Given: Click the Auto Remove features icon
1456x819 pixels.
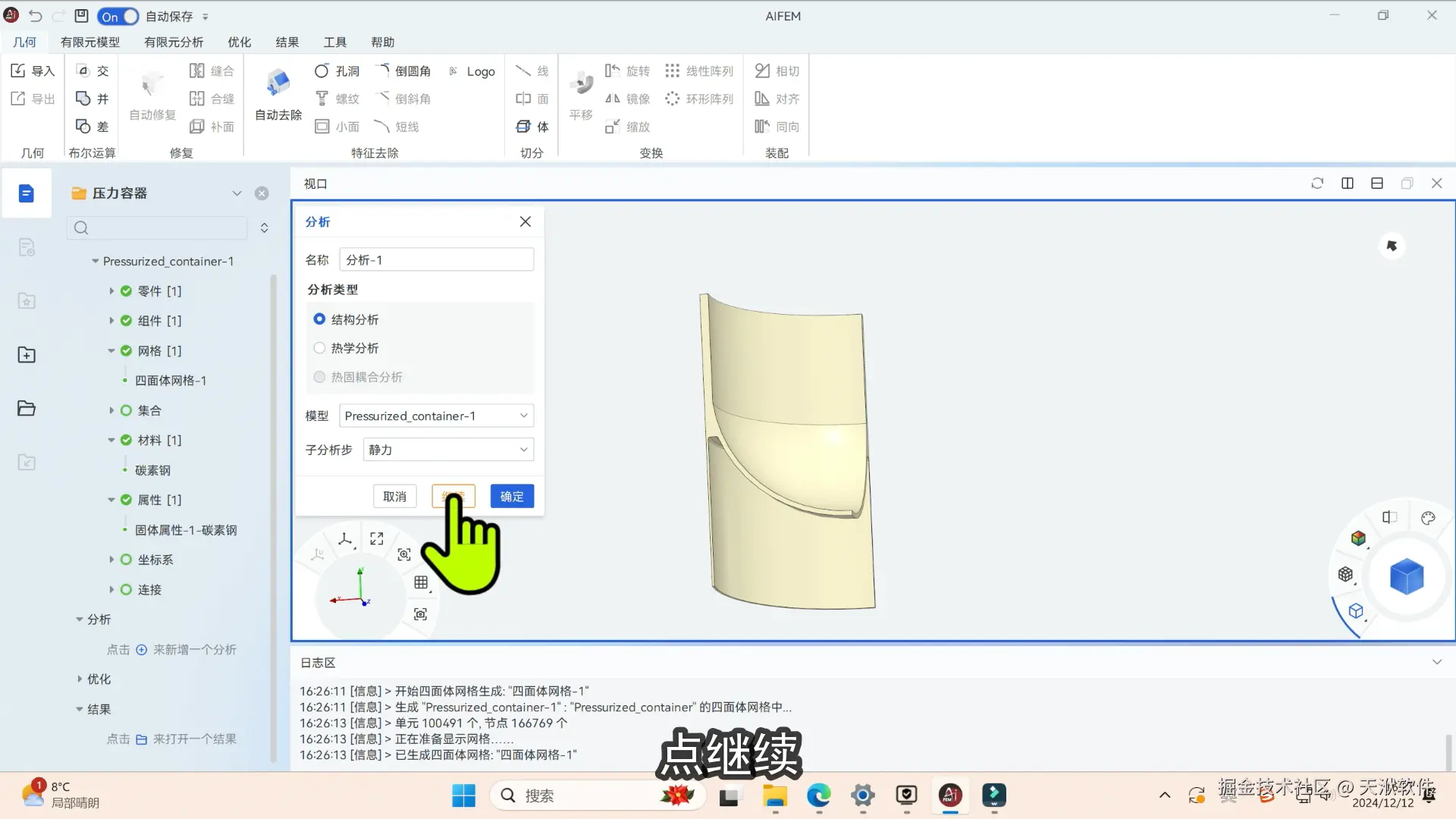Looking at the screenshot, I should pyautogui.click(x=278, y=83).
